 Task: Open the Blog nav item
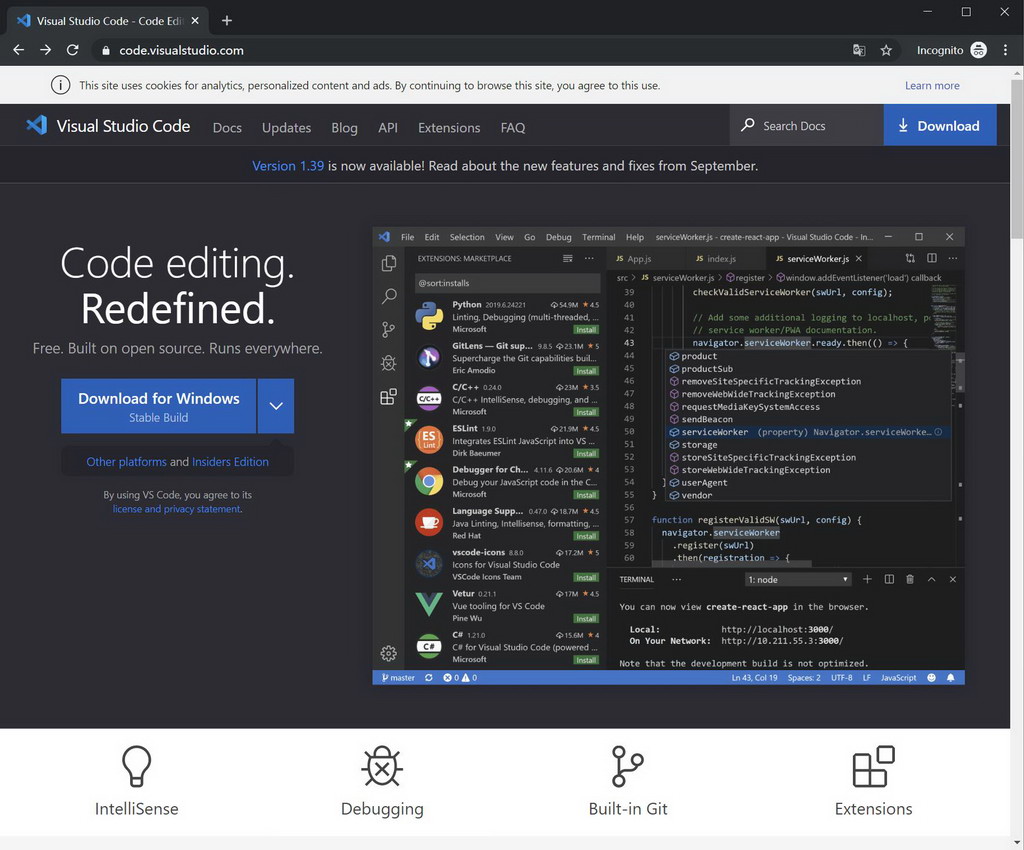click(344, 127)
